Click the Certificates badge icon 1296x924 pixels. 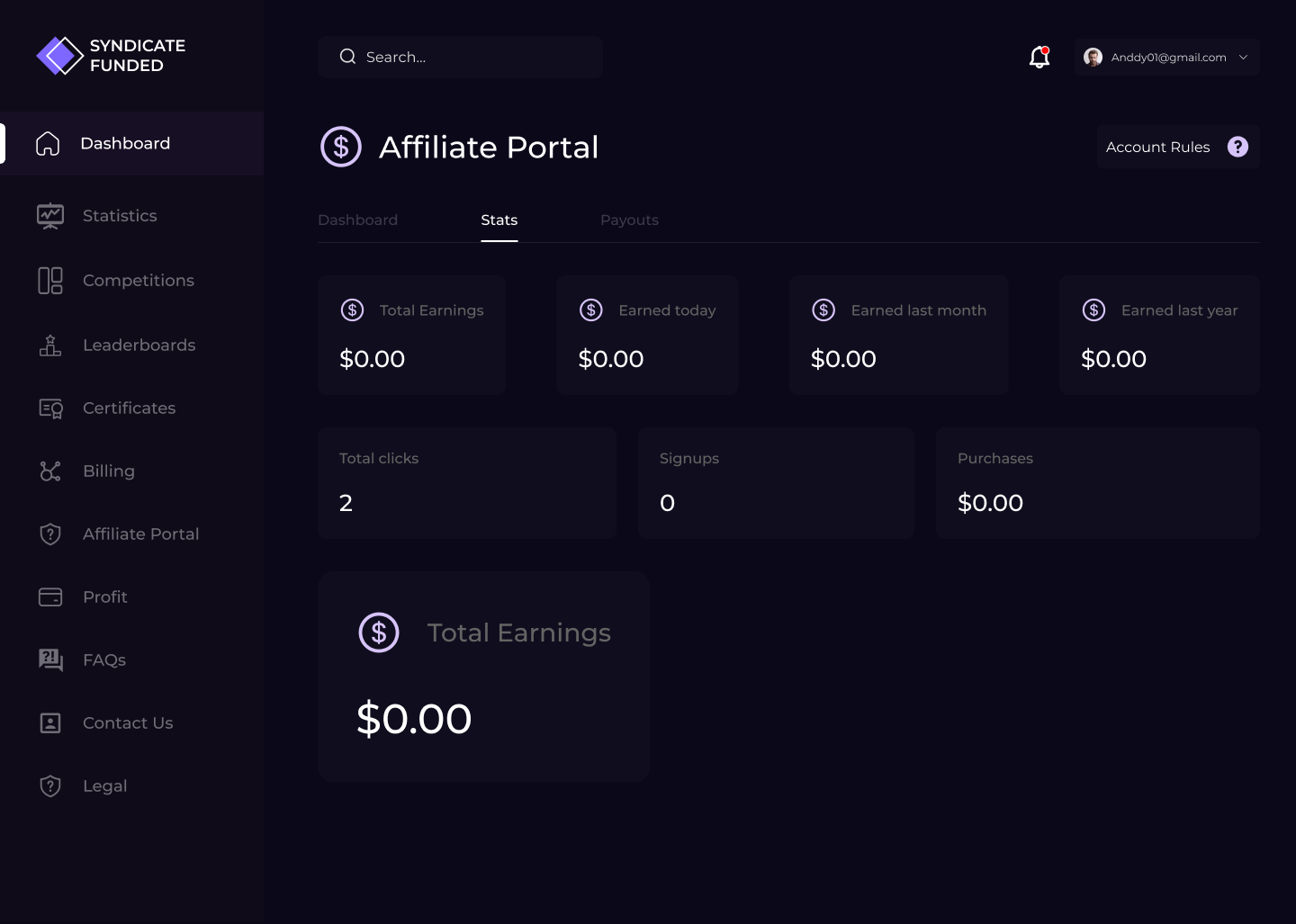click(x=50, y=408)
